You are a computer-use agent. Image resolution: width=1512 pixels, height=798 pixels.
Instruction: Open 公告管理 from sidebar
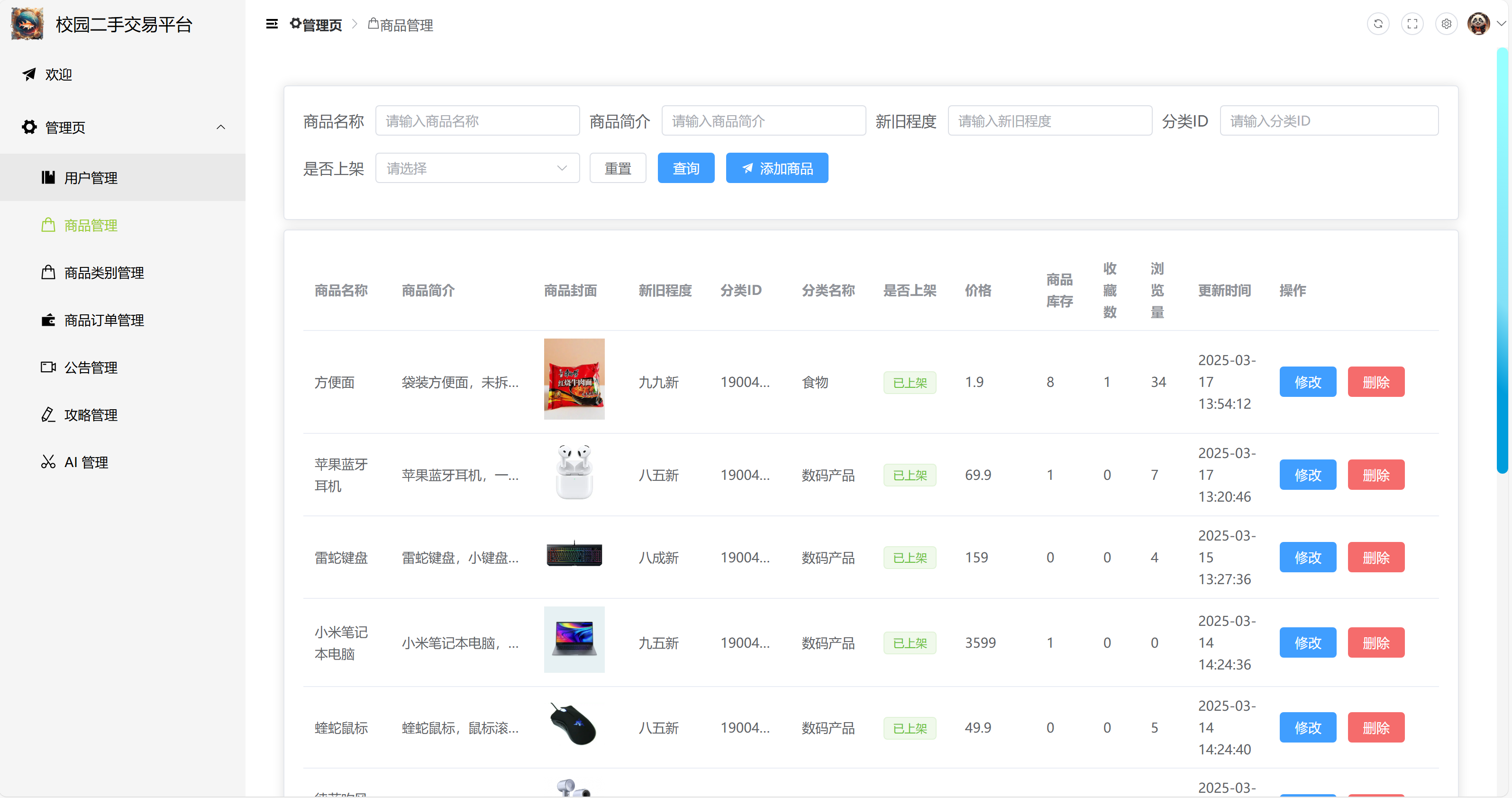click(x=91, y=367)
